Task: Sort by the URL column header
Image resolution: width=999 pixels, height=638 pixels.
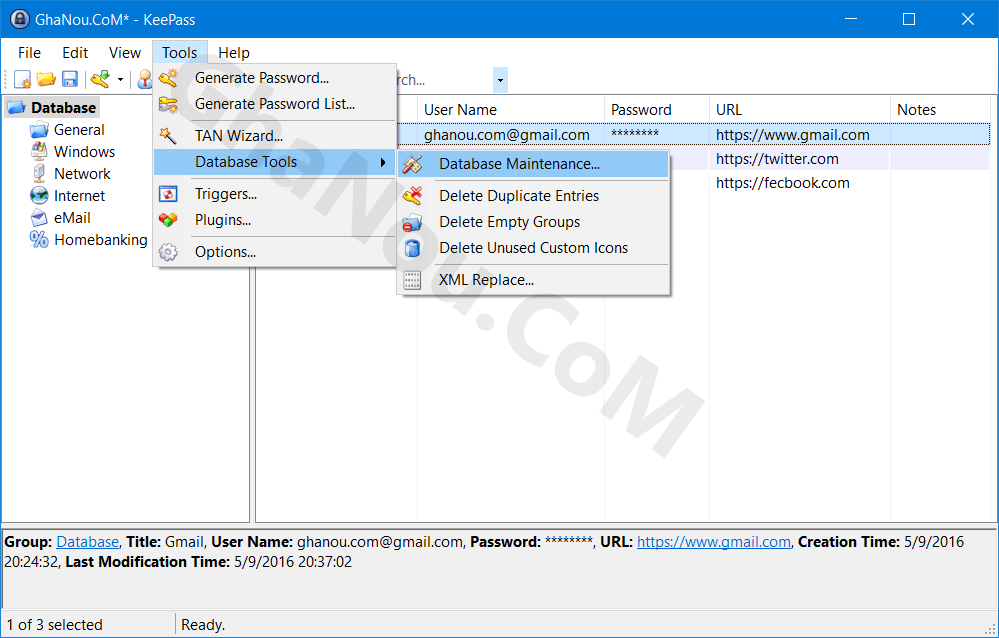Action: pyautogui.click(x=800, y=110)
